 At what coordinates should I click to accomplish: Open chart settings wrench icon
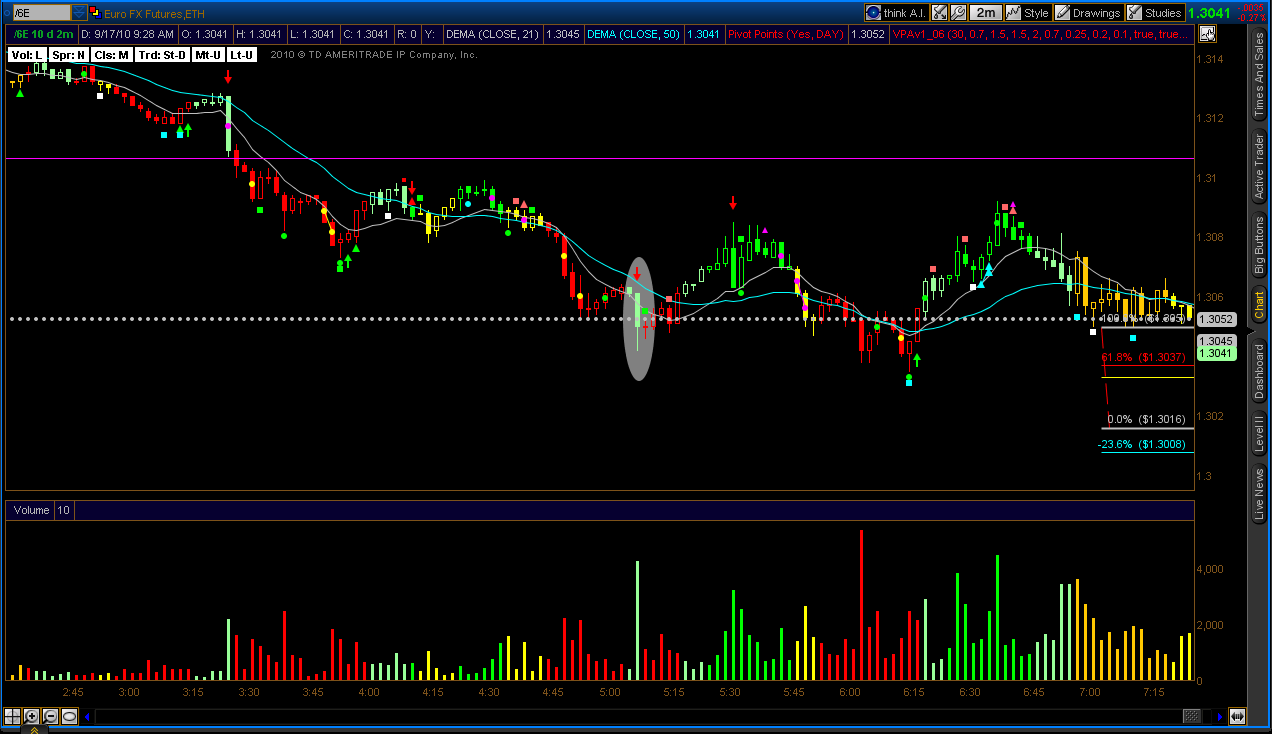tap(958, 13)
